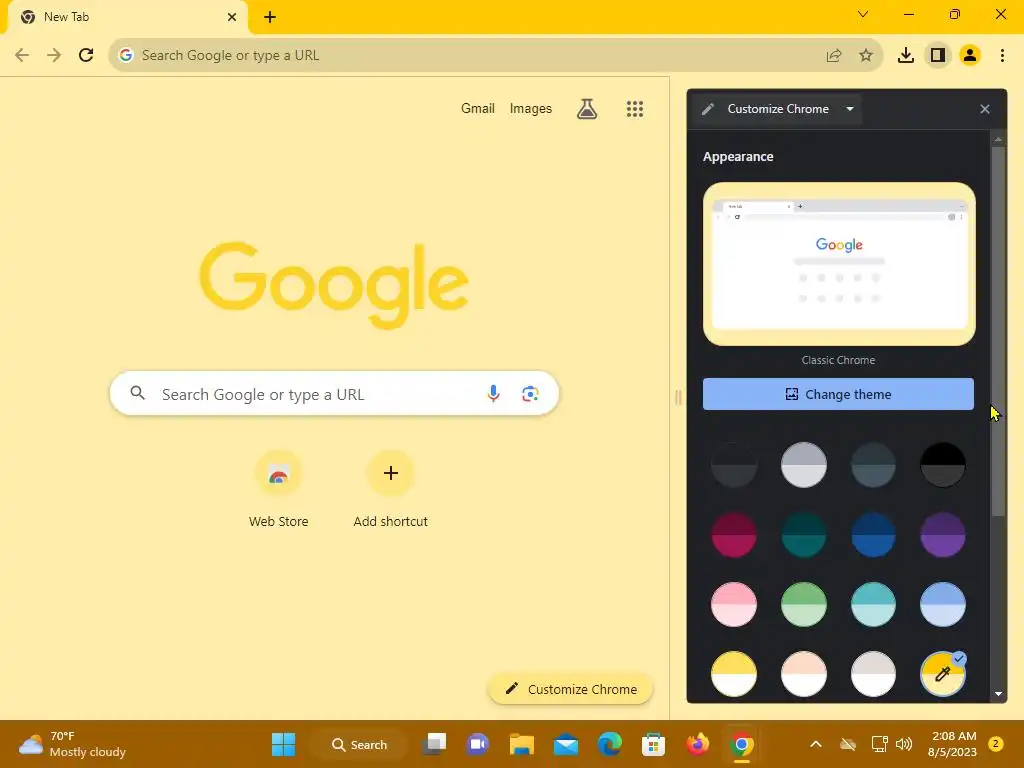Go back to the previous page
Image resolution: width=1024 pixels, height=768 pixels.
(x=22, y=55)
